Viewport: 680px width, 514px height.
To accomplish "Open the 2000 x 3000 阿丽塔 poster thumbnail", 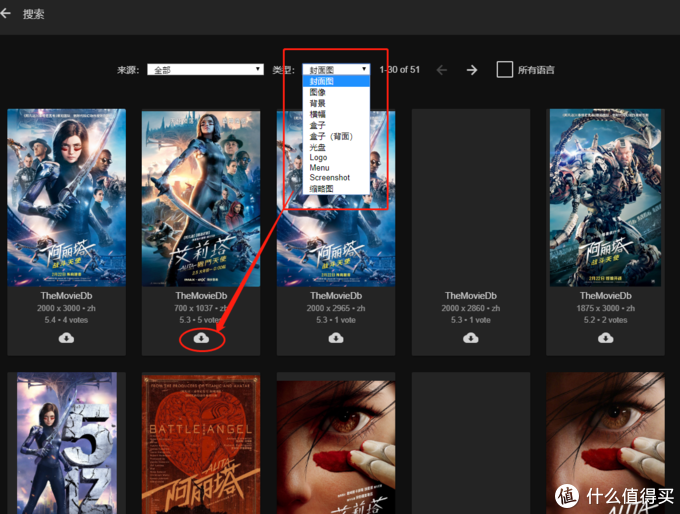I will coord(66,197).
